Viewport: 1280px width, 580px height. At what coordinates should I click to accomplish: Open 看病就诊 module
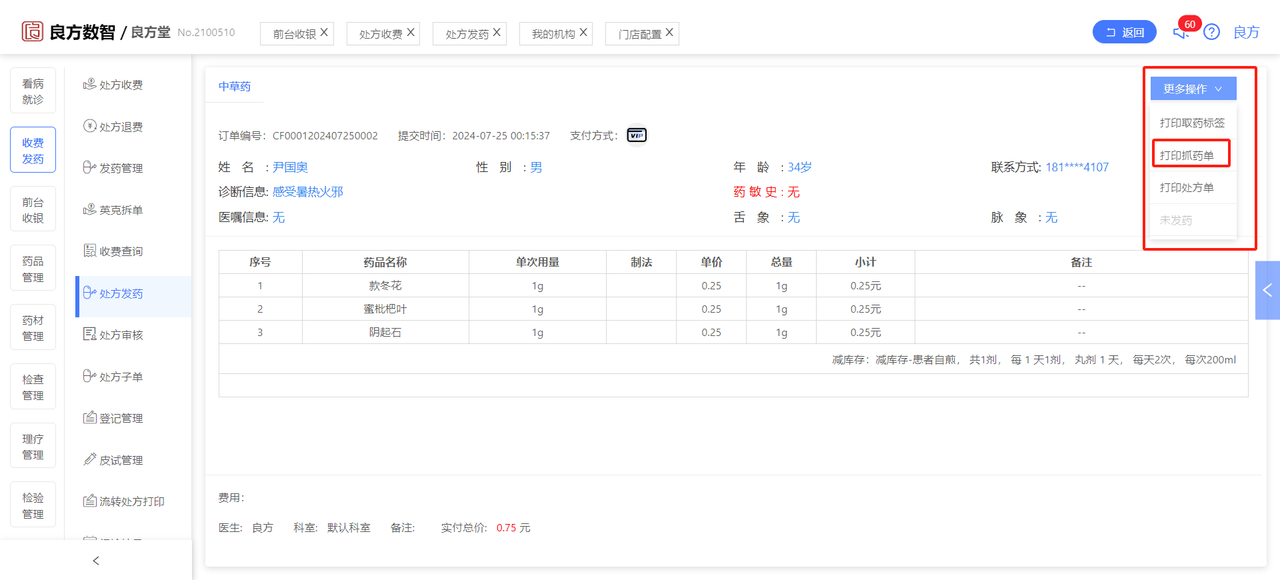(33, 92)
